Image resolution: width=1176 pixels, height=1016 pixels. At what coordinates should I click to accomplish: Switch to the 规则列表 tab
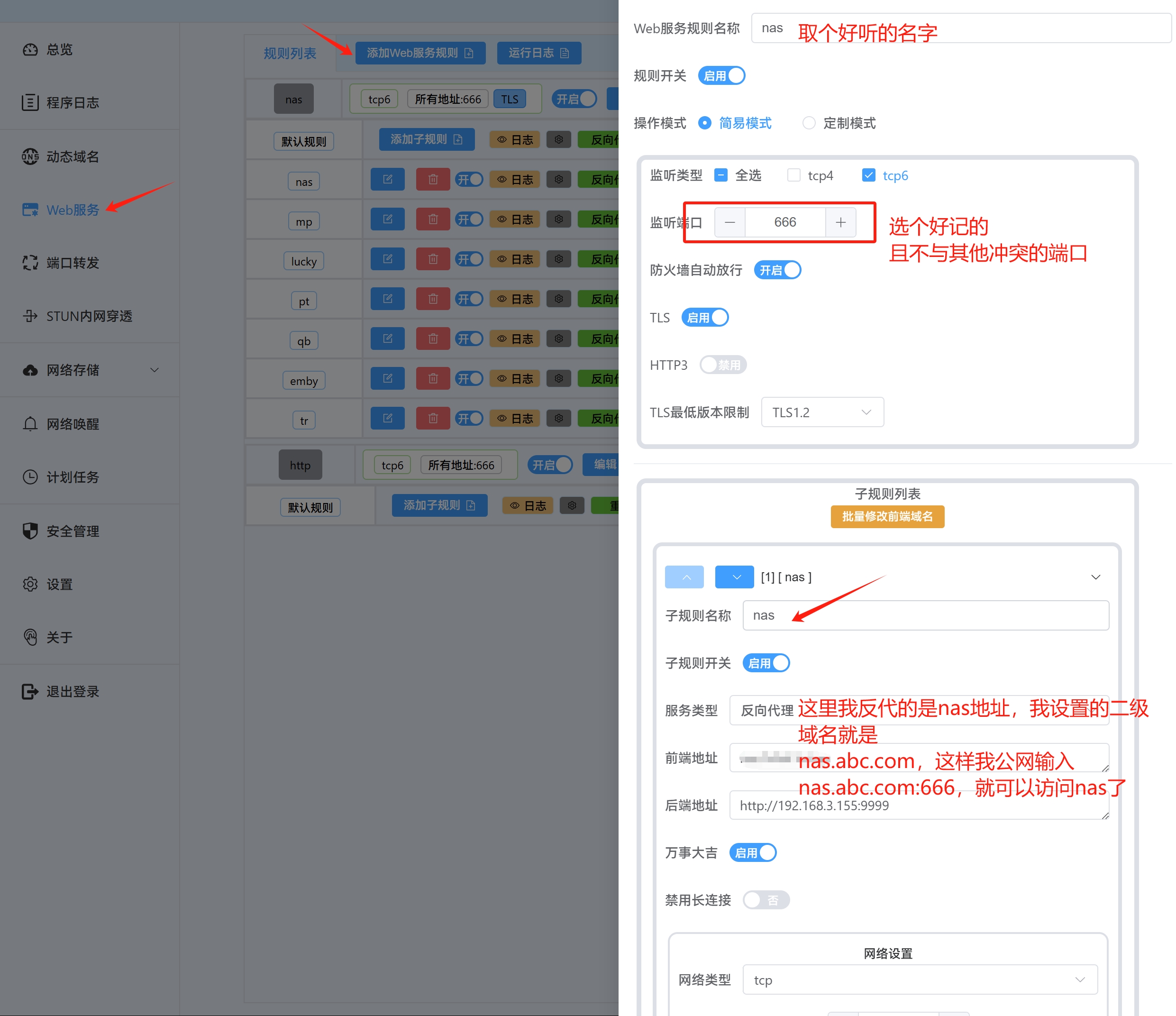click(290, 54)
